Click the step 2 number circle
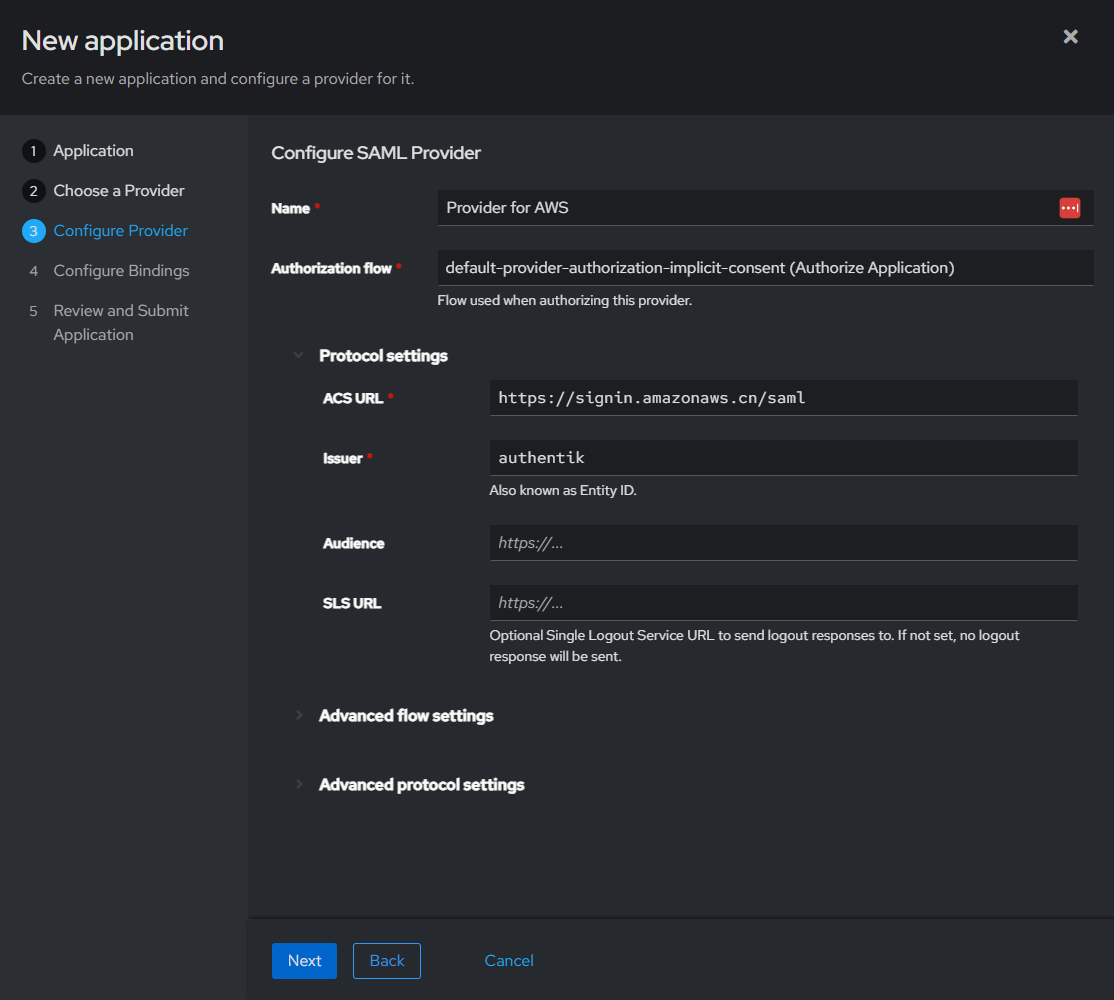Image resolution: width=1114 pixels, height=1000 pixels. point(33,191)
